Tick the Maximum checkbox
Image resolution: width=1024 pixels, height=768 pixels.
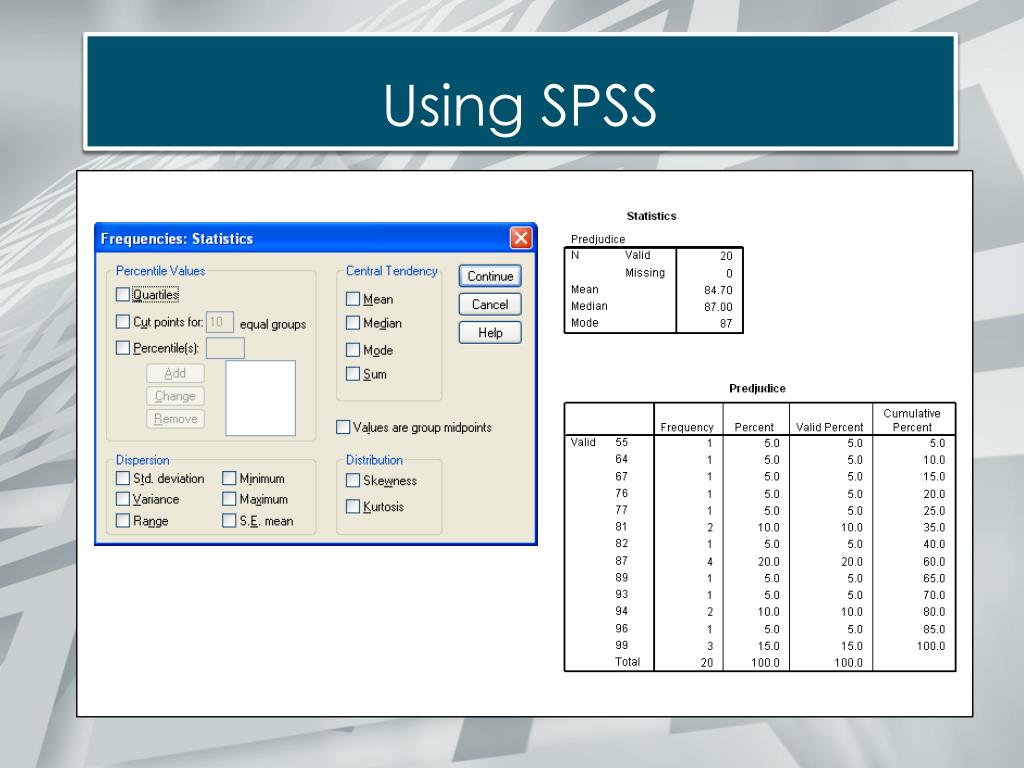pyautogui.click(x=229, y=499)
